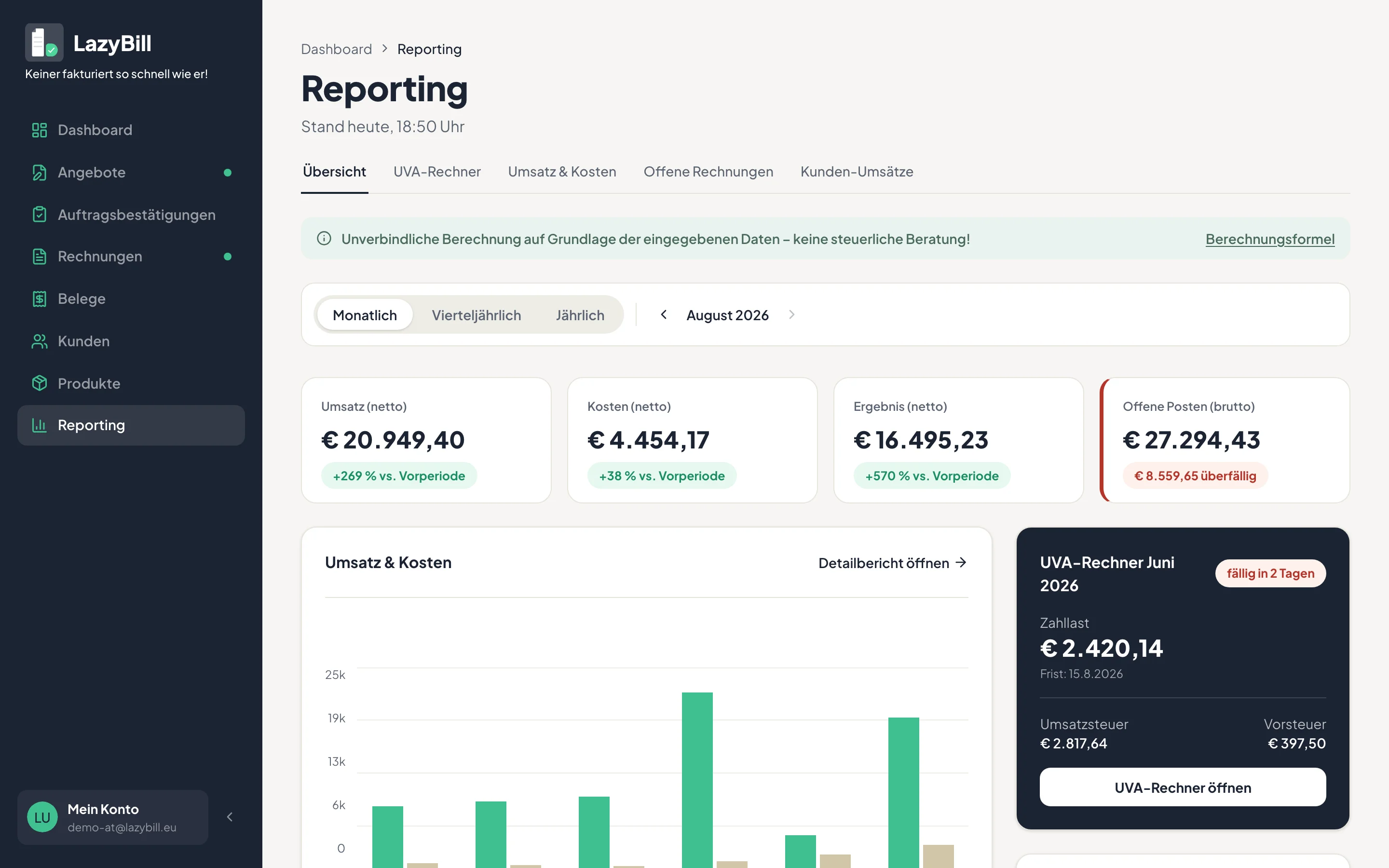Open the Mein Konto account panel

(112, 817)
